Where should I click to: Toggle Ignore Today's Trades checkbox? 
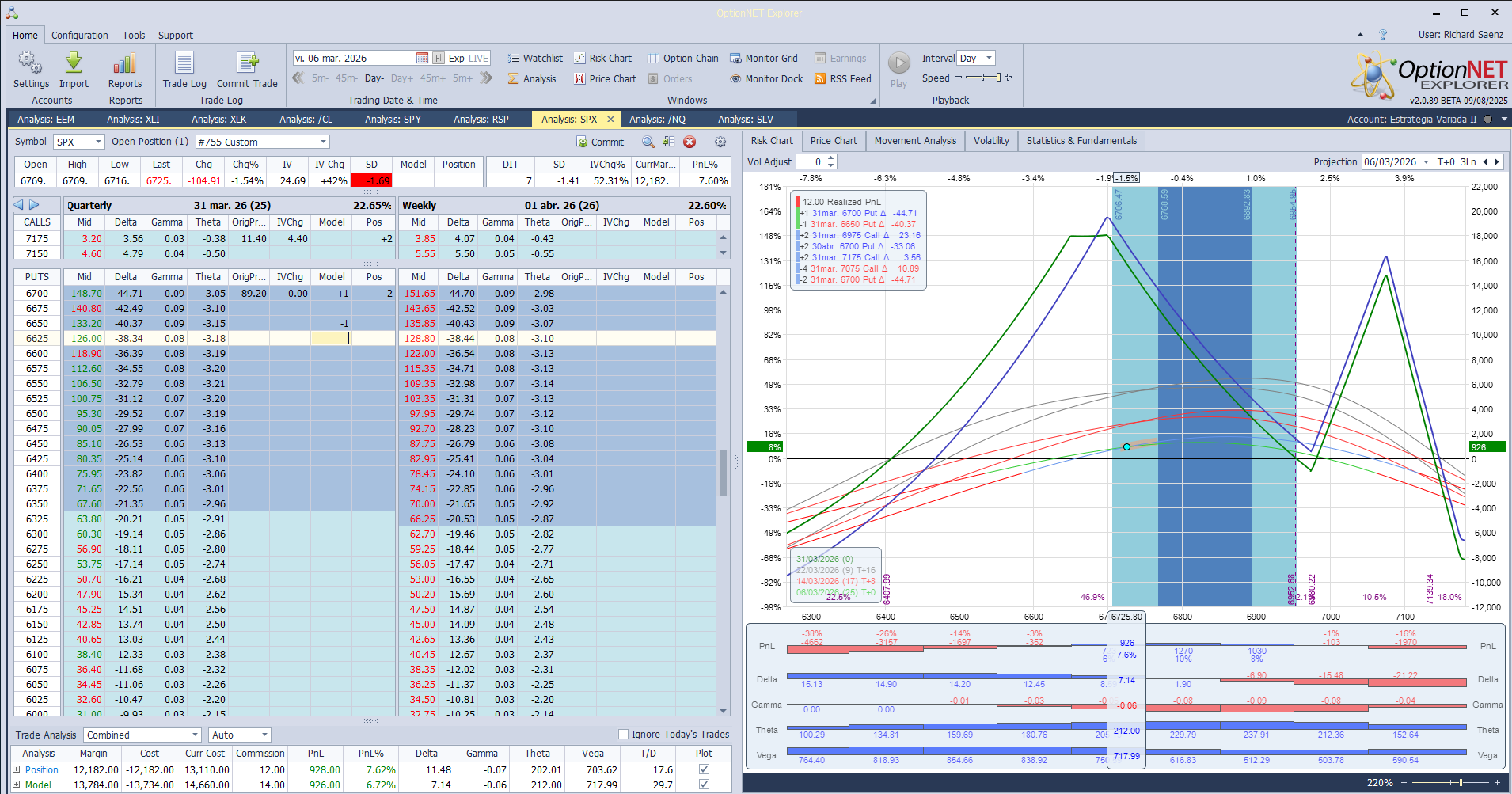pos(623,735)
